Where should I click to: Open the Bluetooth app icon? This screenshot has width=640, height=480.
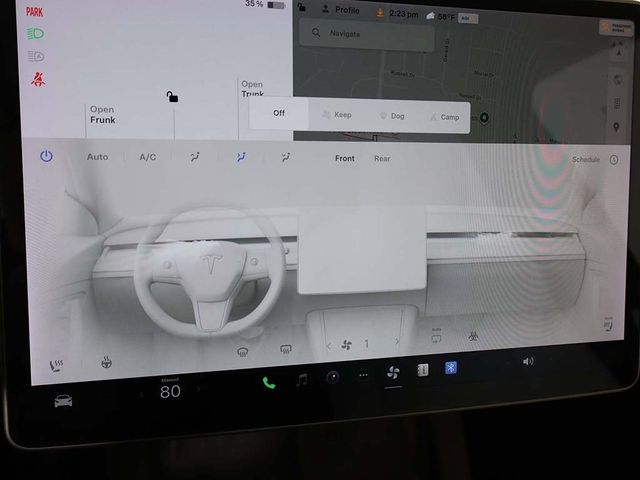click(x=451, y=368)
